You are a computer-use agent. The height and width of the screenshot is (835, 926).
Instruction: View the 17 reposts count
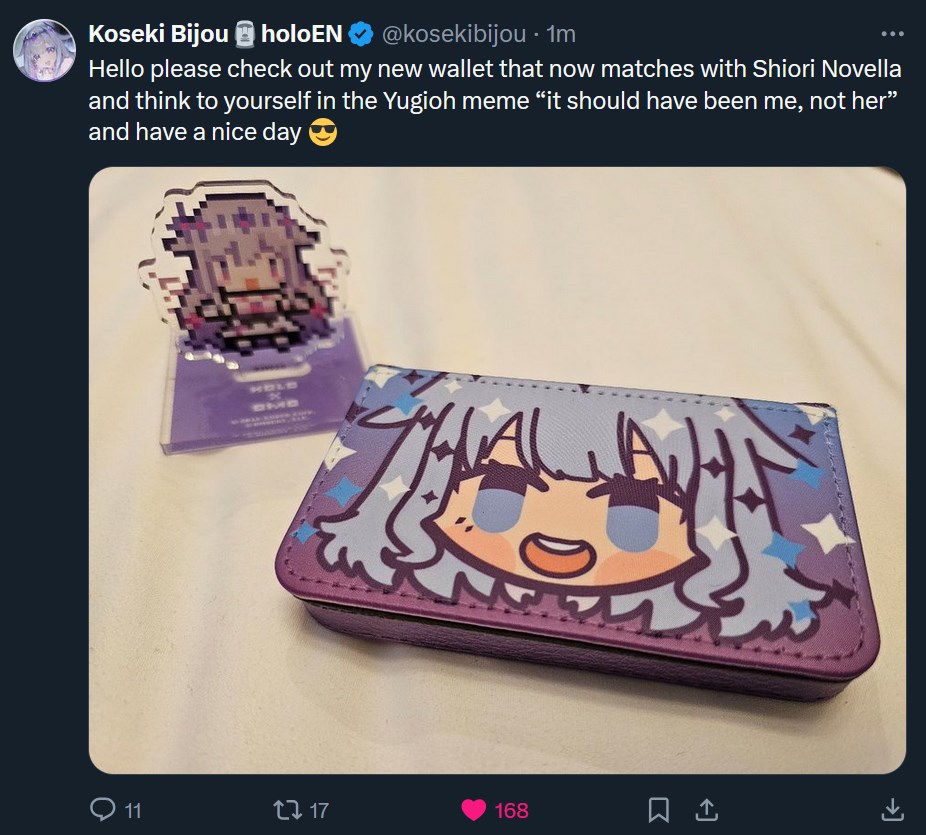[x=319, y=810]
